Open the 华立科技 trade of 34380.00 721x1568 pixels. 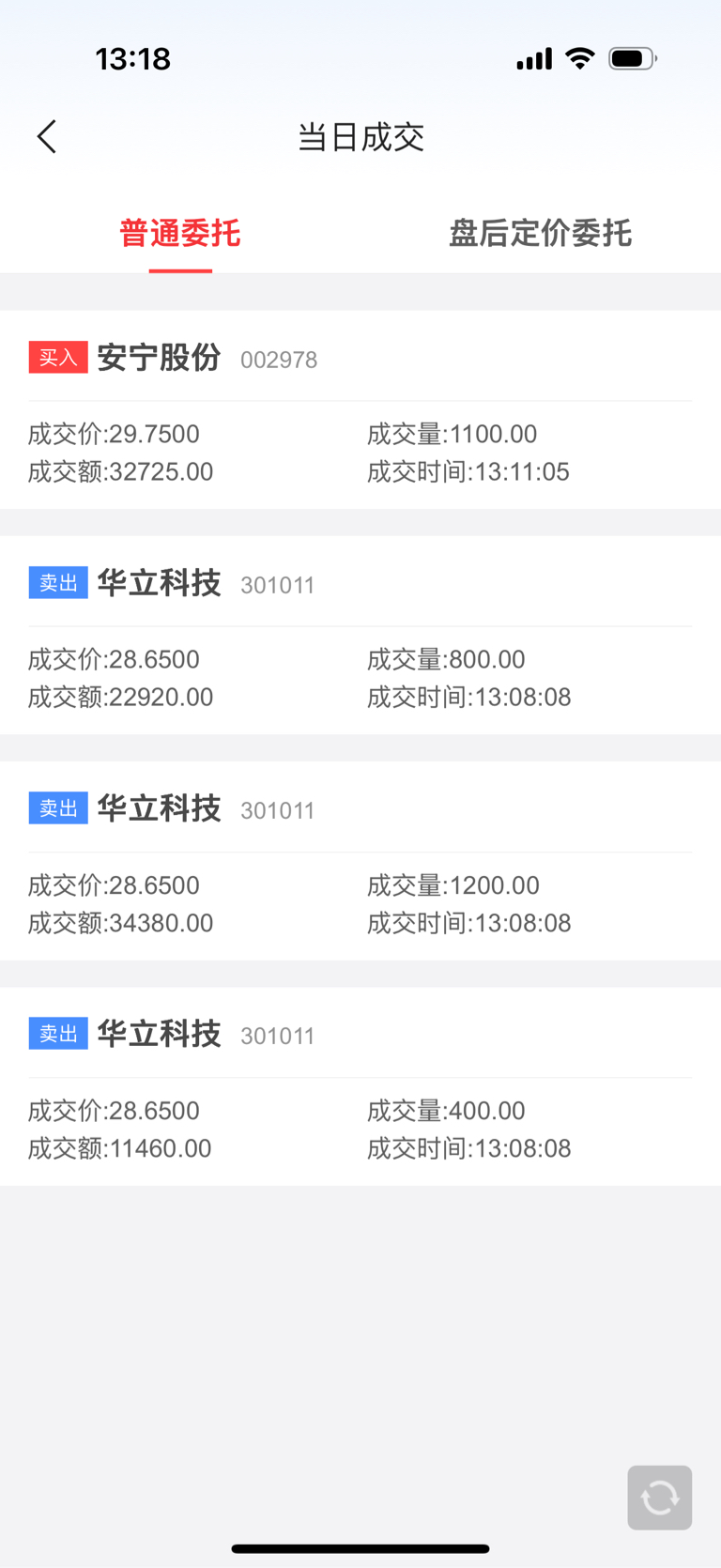360,861
